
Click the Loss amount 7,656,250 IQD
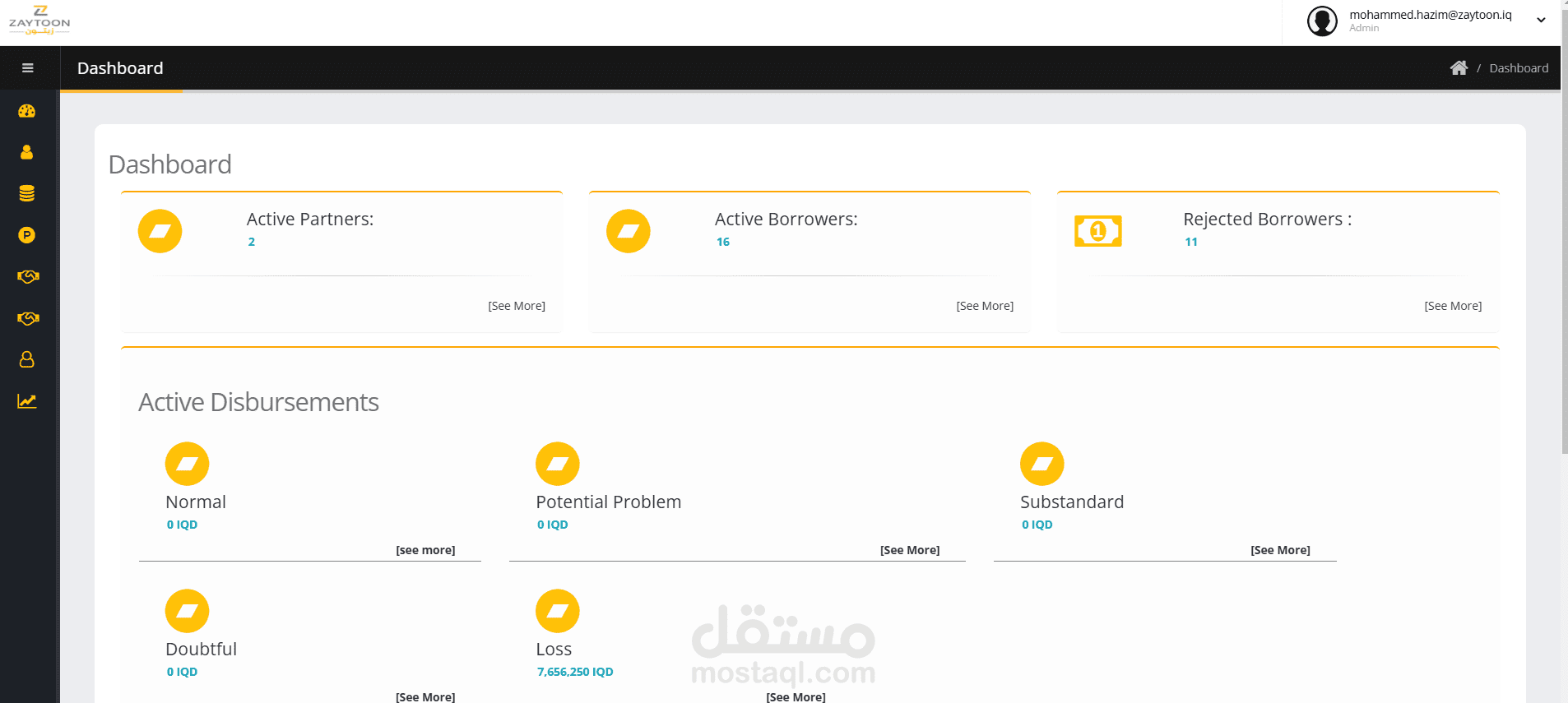pyautogui.click(x=575, y=672)
